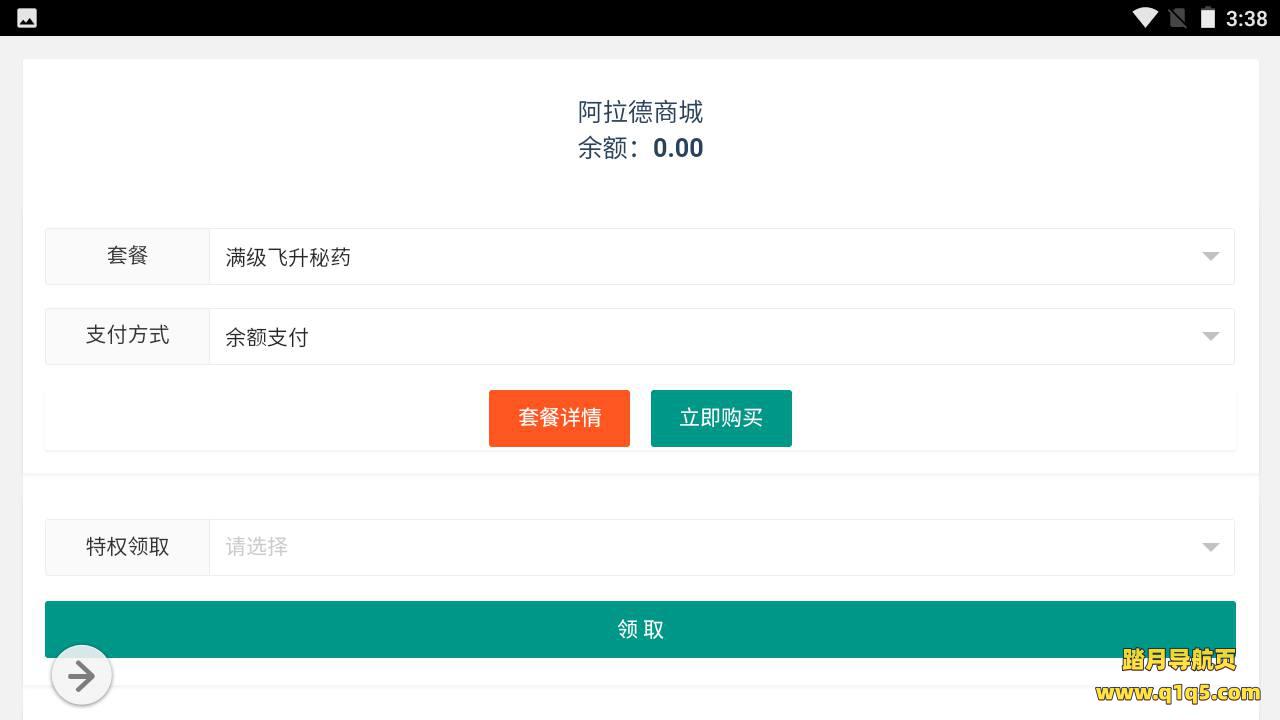Tap the Wi-Fi signal icon
This screenshot has height=720, width=1280.
tap(1145, 17)
